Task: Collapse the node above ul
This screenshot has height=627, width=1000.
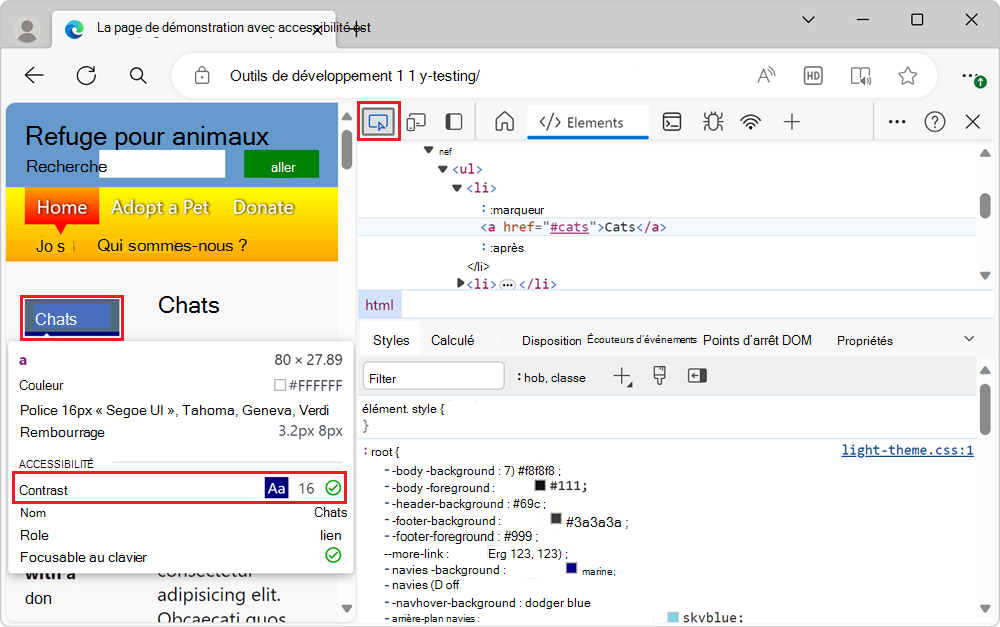Action: (x=429, y=150)
